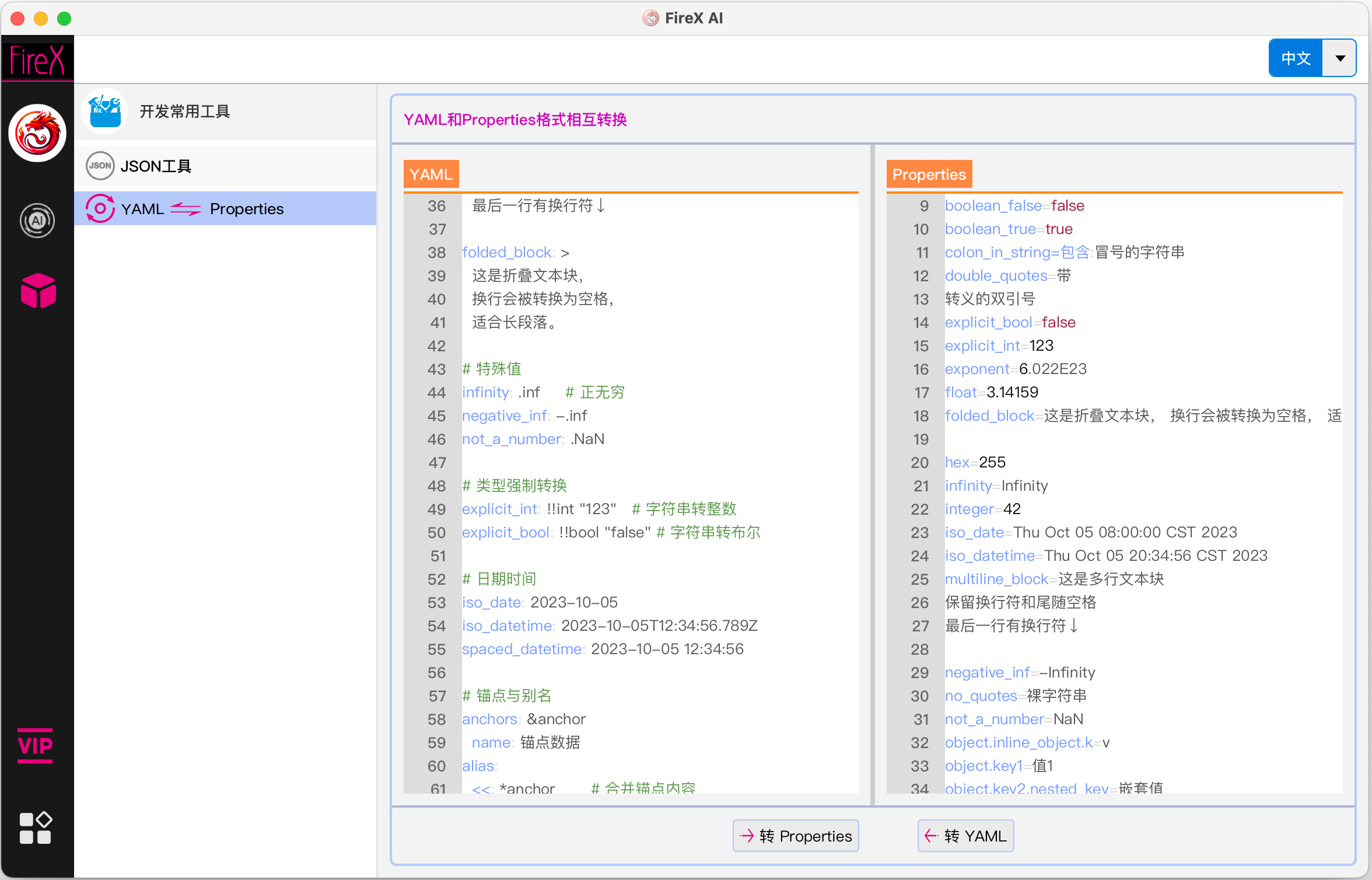This screenshot has height=880, width=1372.
Task: Open the VIP membership icon
Action: point(35,745)
